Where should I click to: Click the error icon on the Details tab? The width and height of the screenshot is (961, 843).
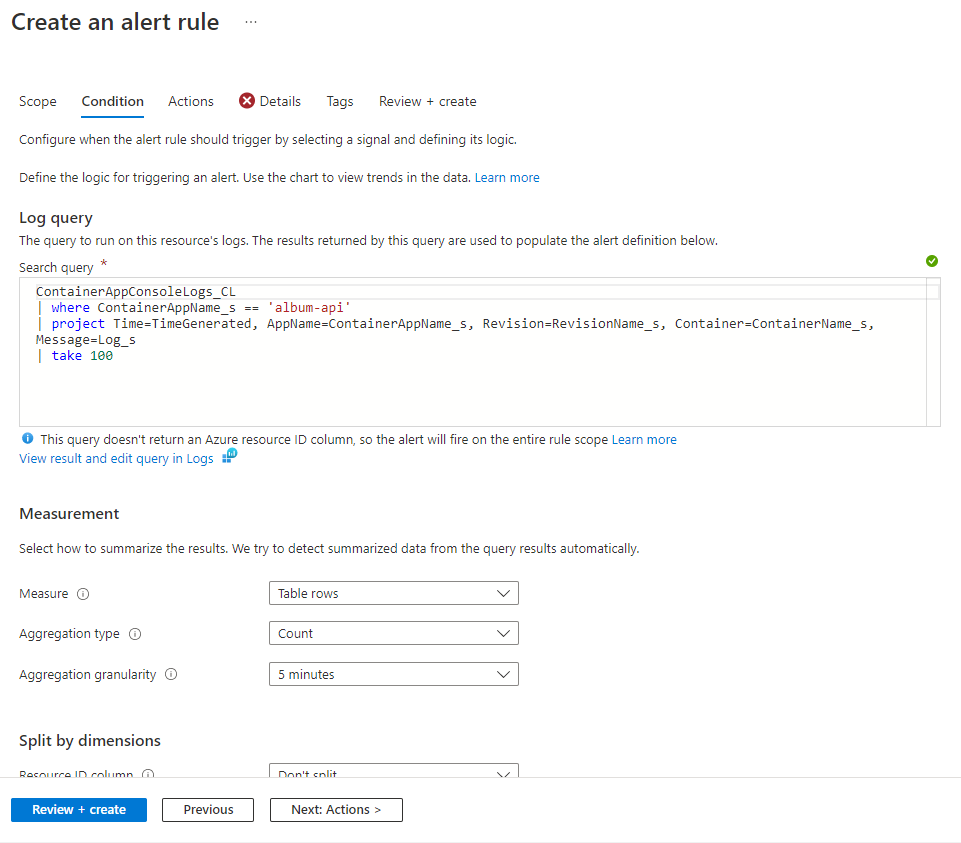pos(248,101)
